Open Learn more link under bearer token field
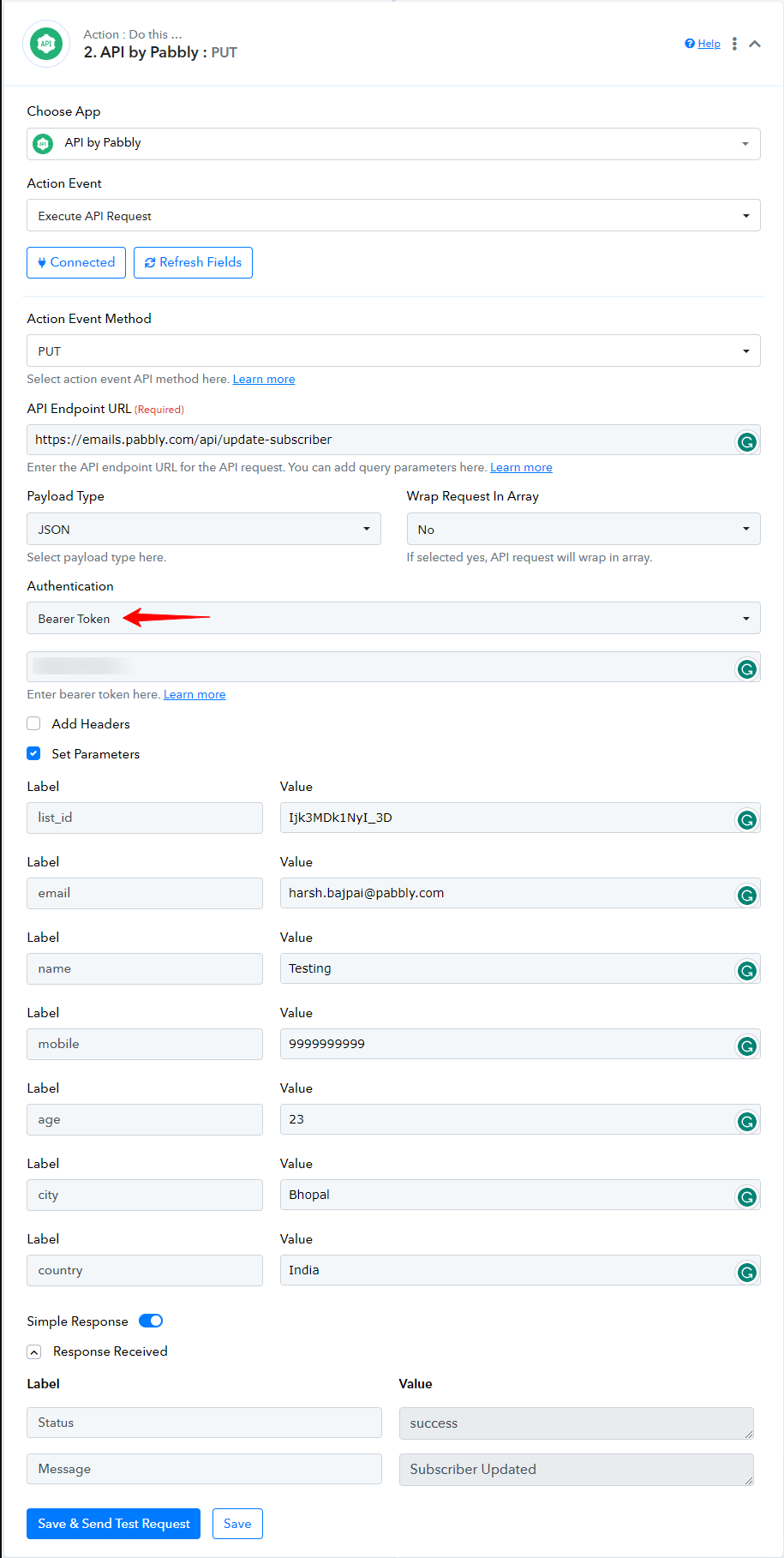784x1558 pixels. click(195, 694)
